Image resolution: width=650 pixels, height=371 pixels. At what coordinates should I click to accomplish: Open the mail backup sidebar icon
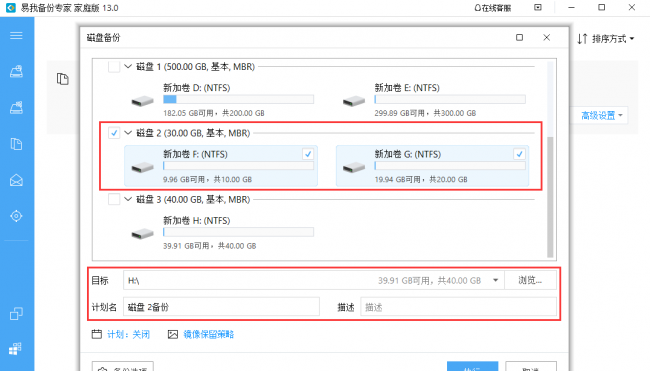tap(16, 180)
